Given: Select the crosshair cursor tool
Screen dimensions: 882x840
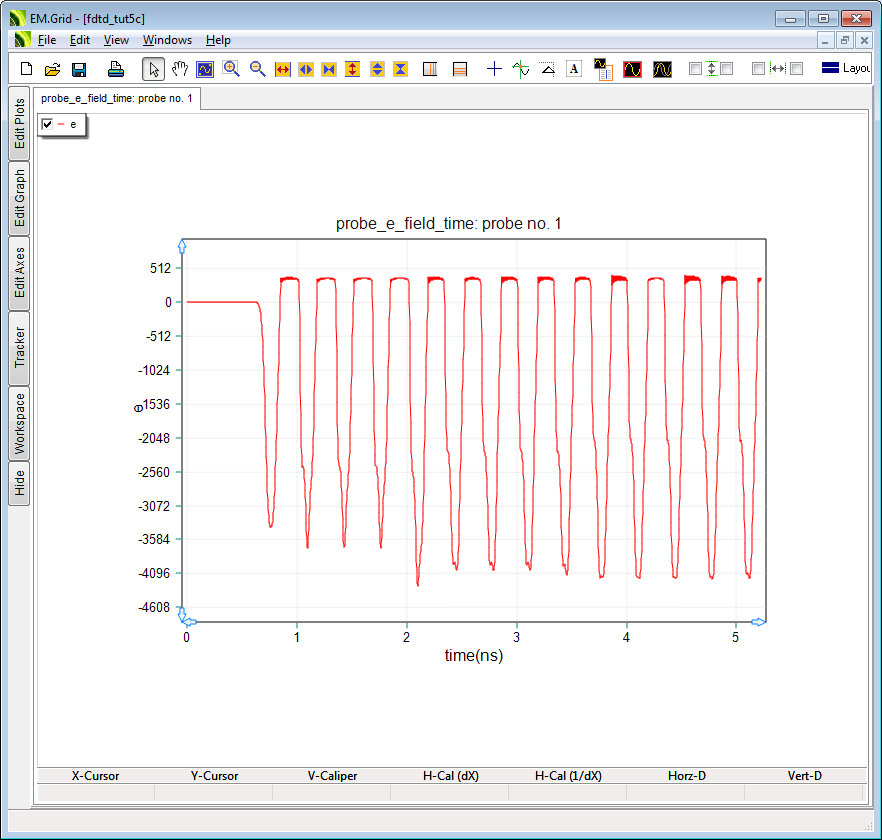Looking at the screenshot, I should coord(494,69).
